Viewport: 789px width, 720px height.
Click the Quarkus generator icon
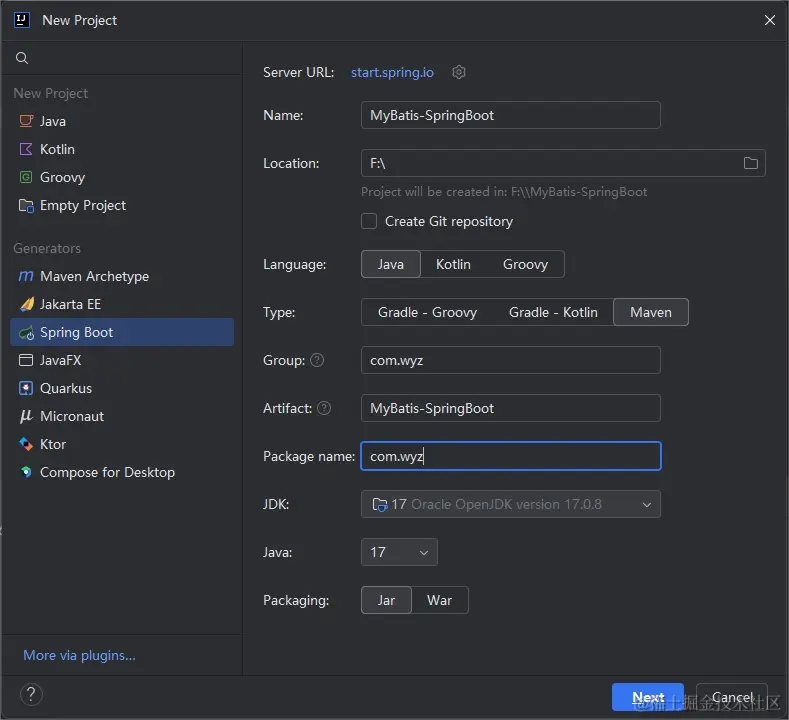(x=26, y=388)
